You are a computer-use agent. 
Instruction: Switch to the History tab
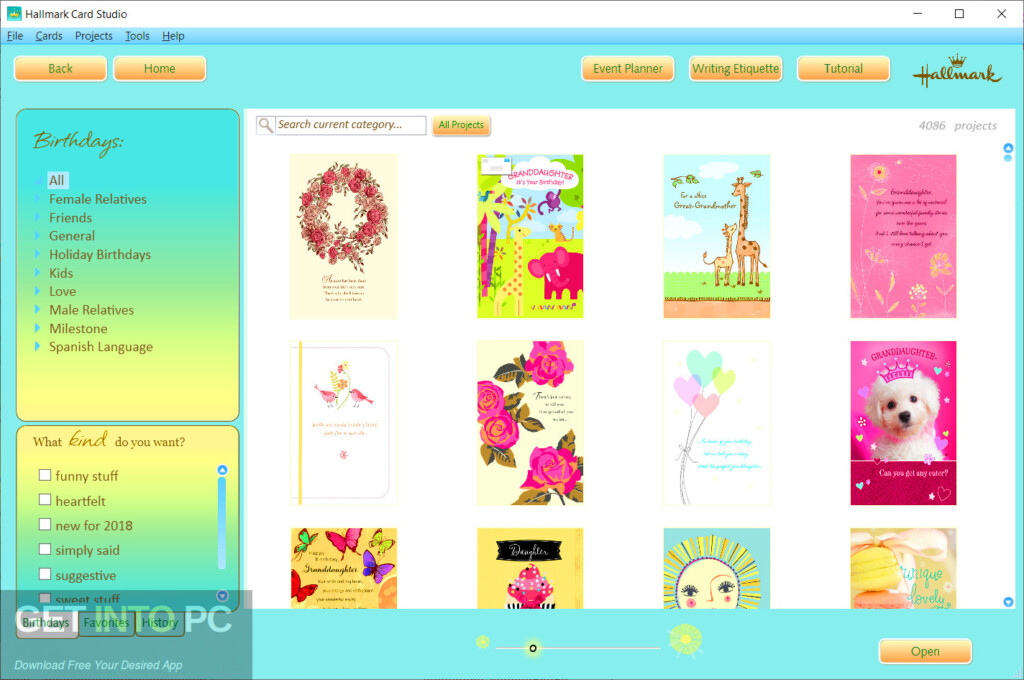pyautogui.click(x=160, y=623)
